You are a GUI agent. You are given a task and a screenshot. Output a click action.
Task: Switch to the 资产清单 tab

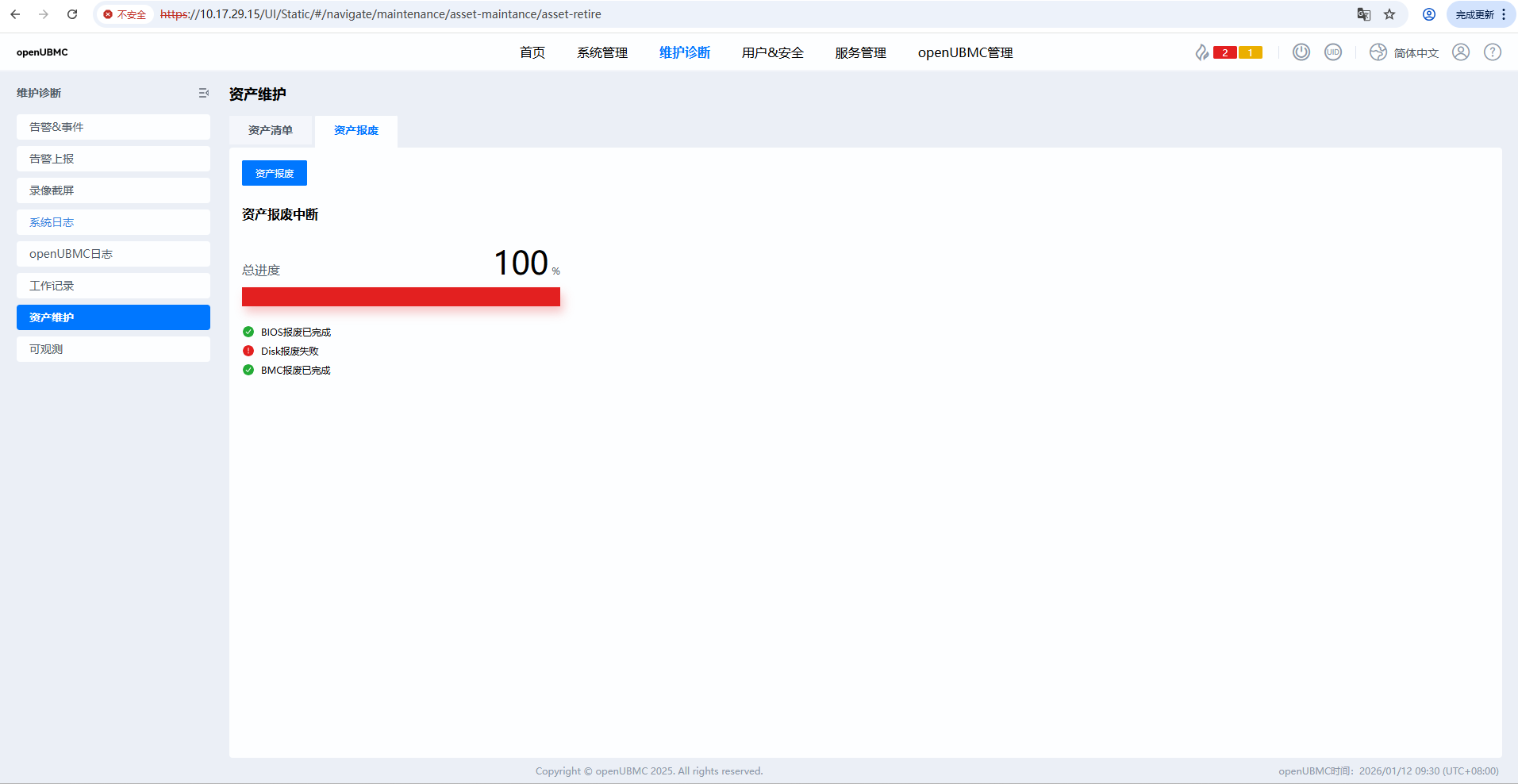click(271, 129)
